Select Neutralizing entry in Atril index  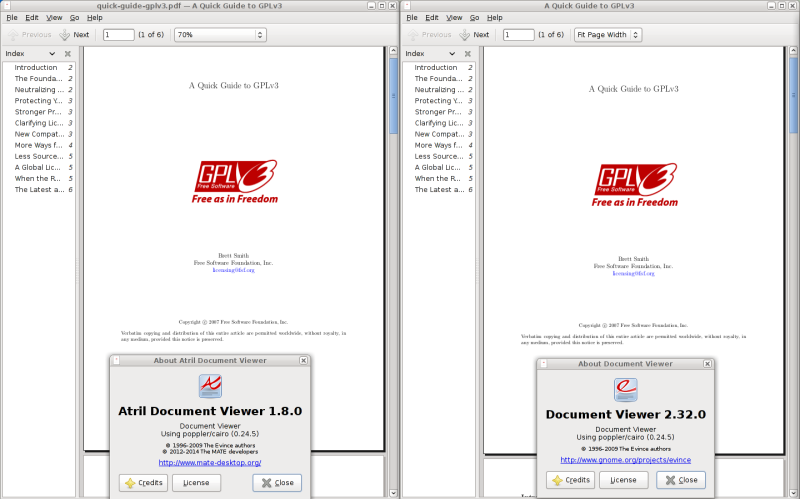(39, 90)
